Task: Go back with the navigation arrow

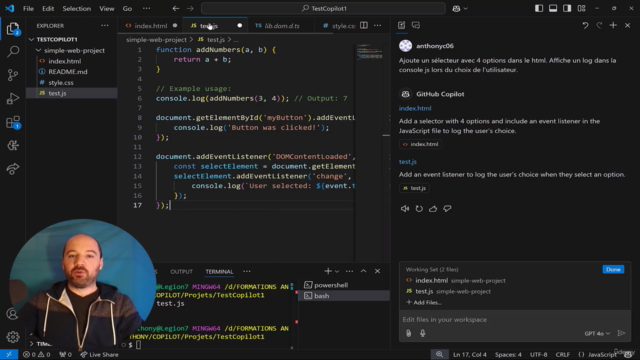Action: click(x=176, y=9)
